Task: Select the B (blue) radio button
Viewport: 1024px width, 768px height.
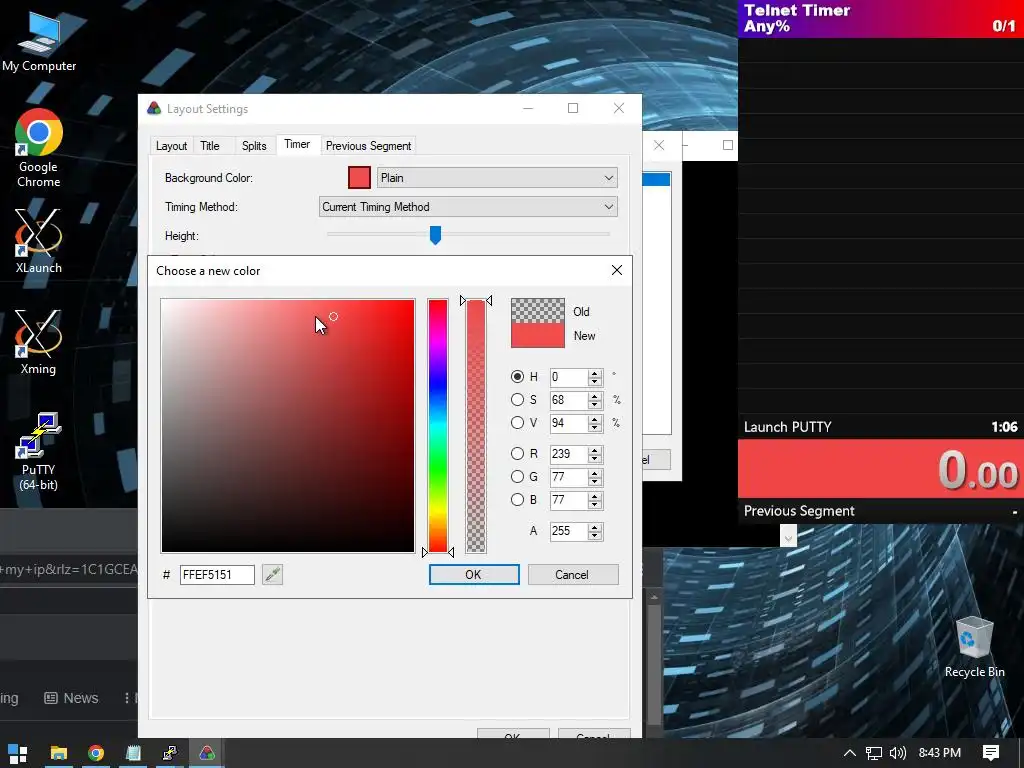Action: point(517,500)
